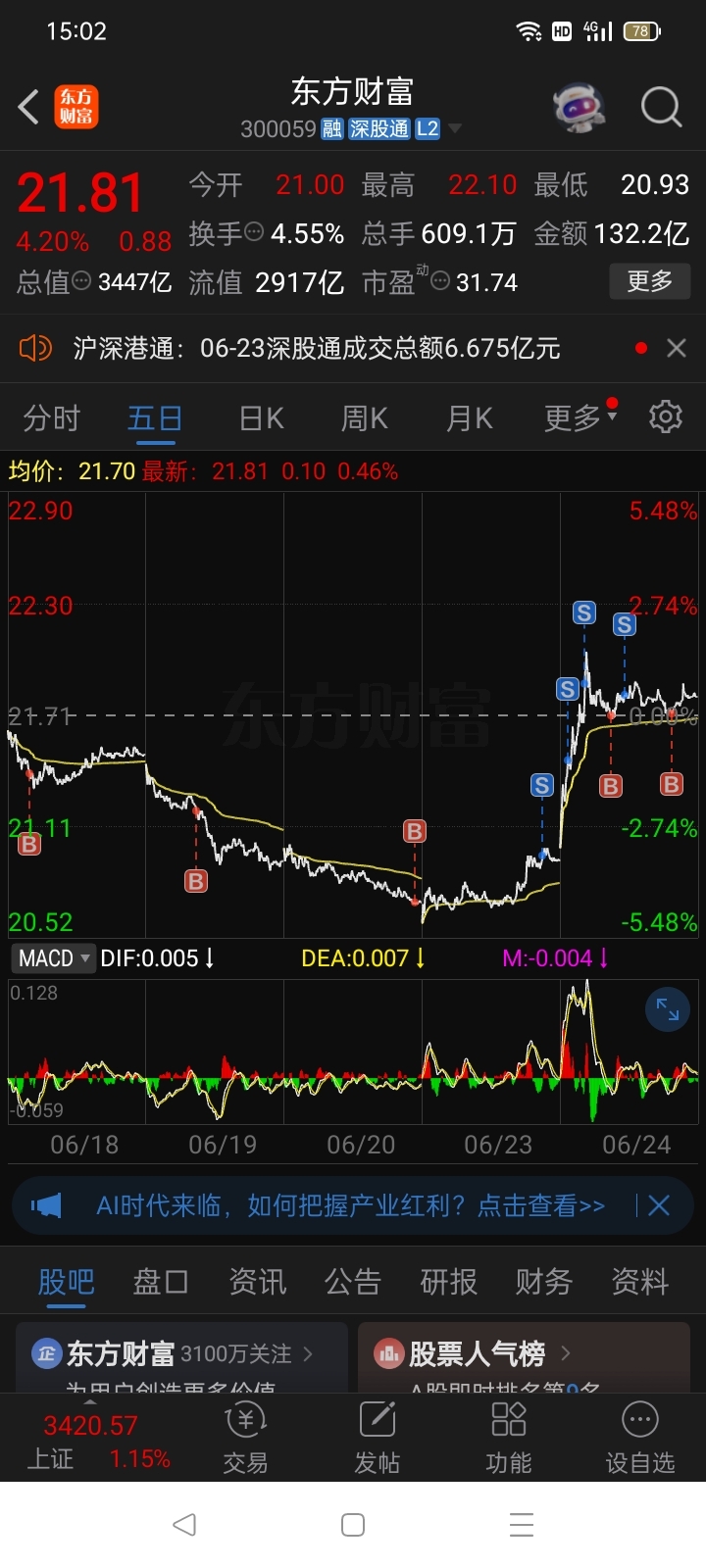
Task: Tap the L2 level badge
Action: click(x=428, y=129)
